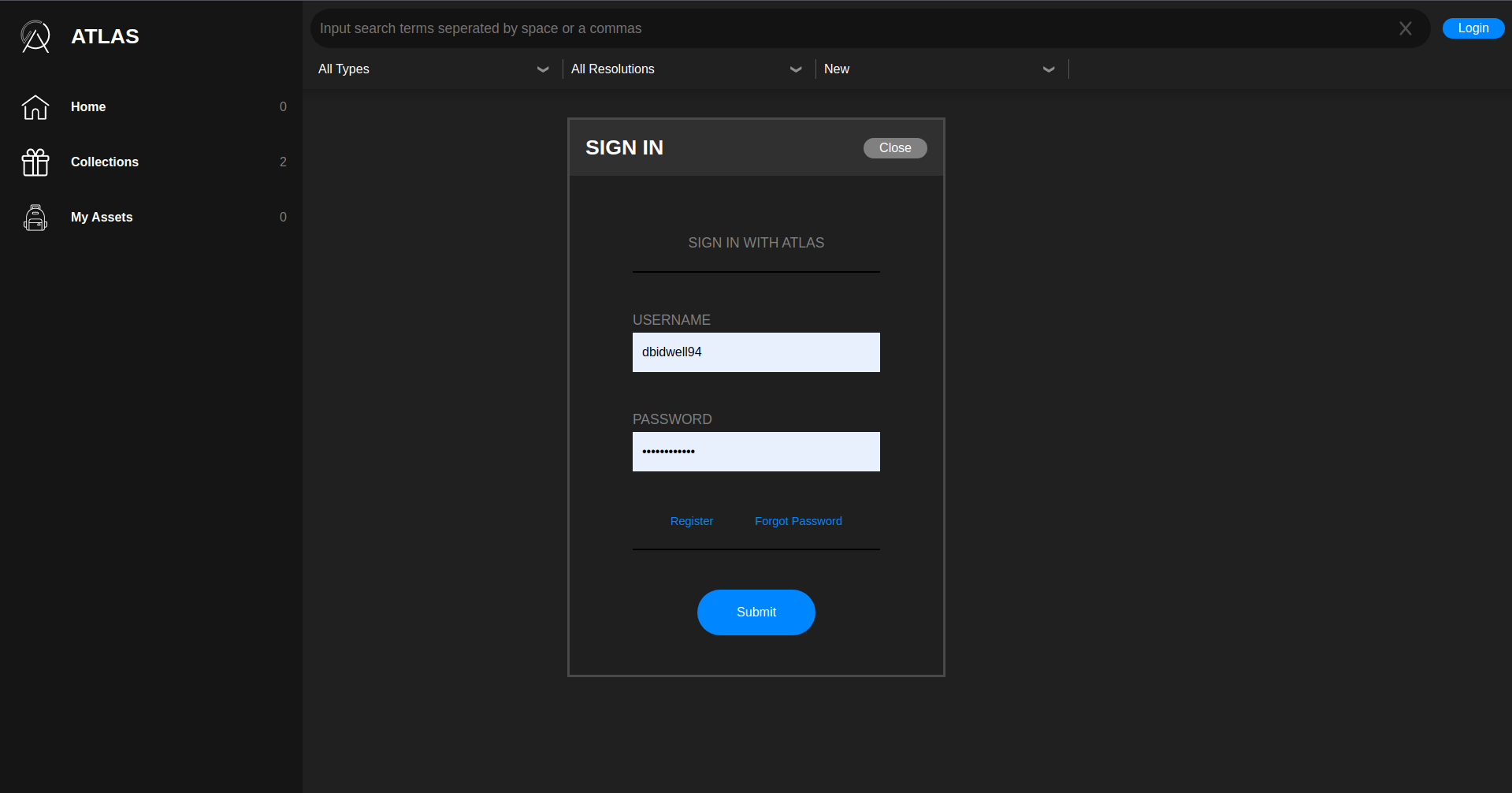This screenshot has height=793, width=1512.
Task: Select My Assets in the sidebar
Action: [x=102, y=218]
